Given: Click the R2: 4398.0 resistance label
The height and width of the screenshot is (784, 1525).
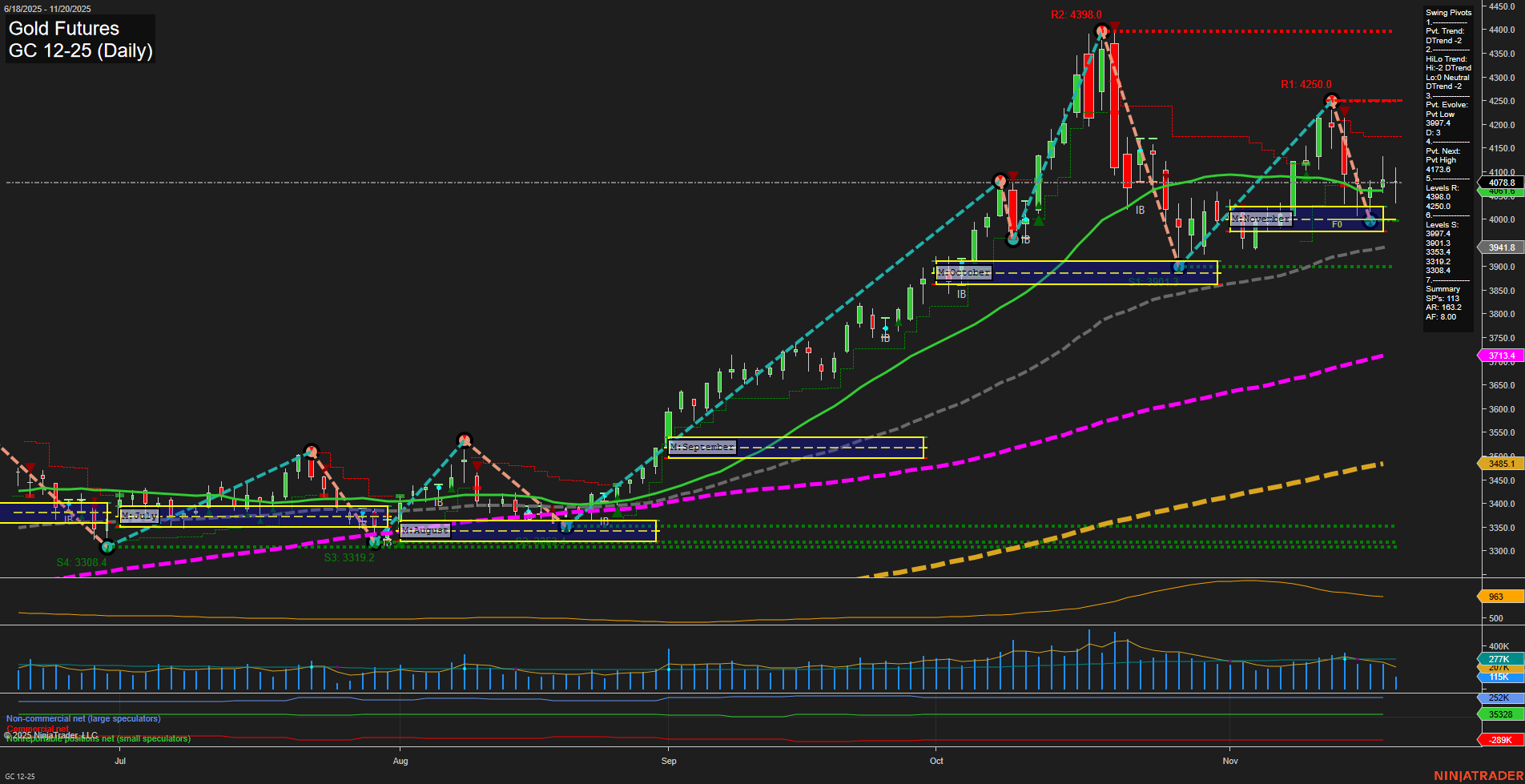Looking at the screenshot, I should (x=1076, y=14).
